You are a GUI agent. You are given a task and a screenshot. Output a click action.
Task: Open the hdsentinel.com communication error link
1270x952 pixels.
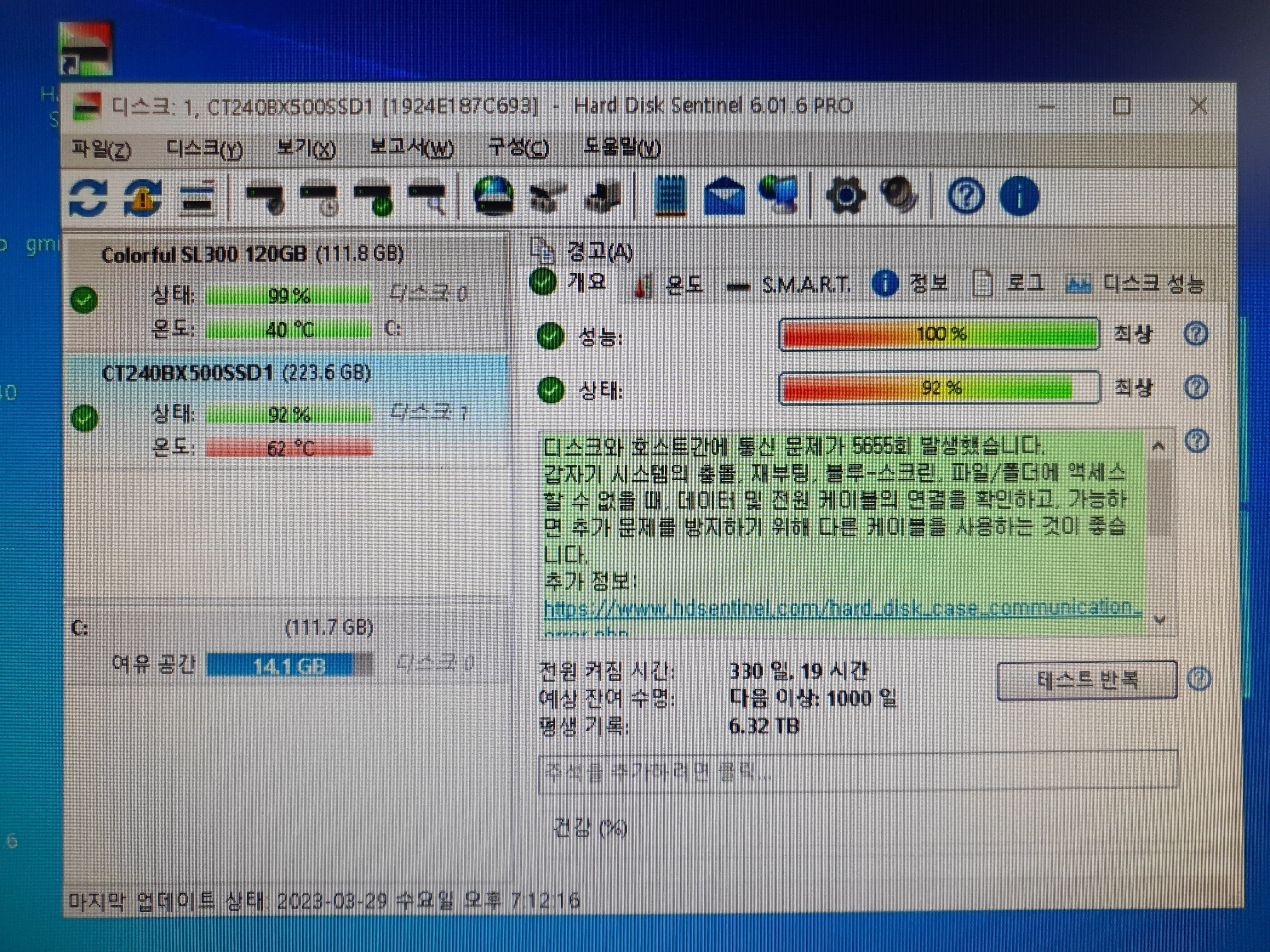pos(842,608)
